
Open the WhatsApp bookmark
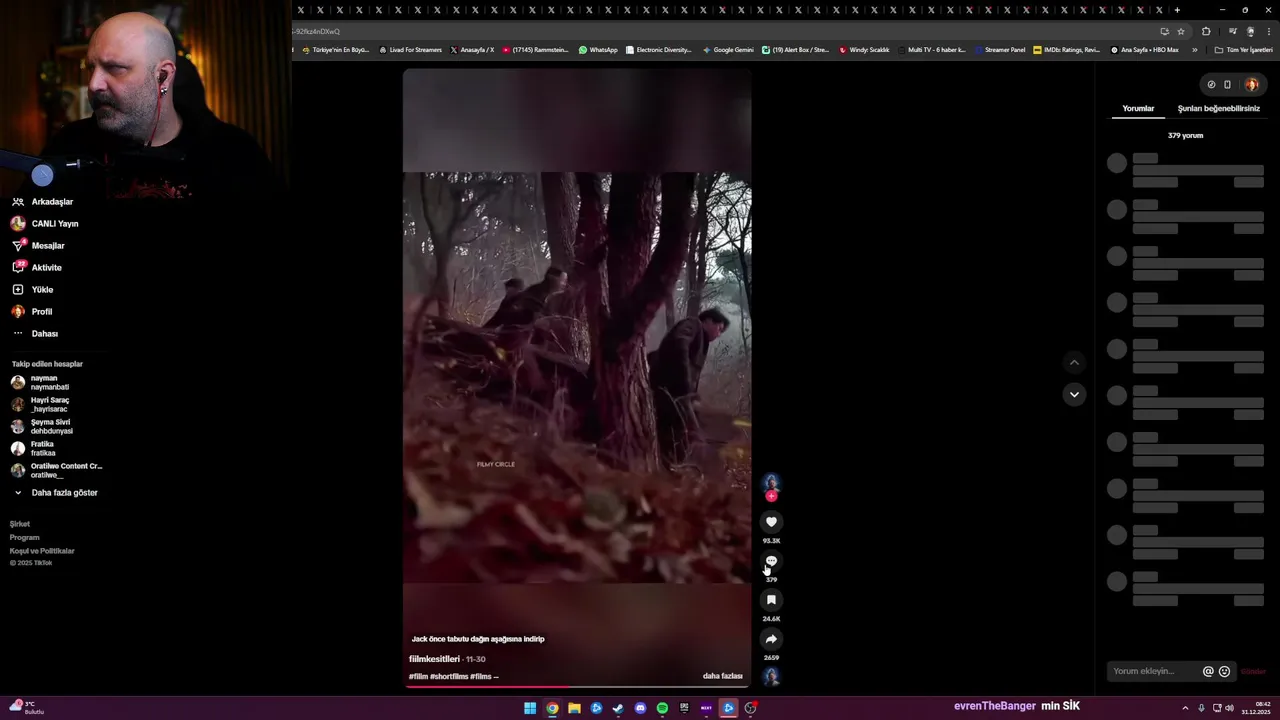(x=598, y=50)
